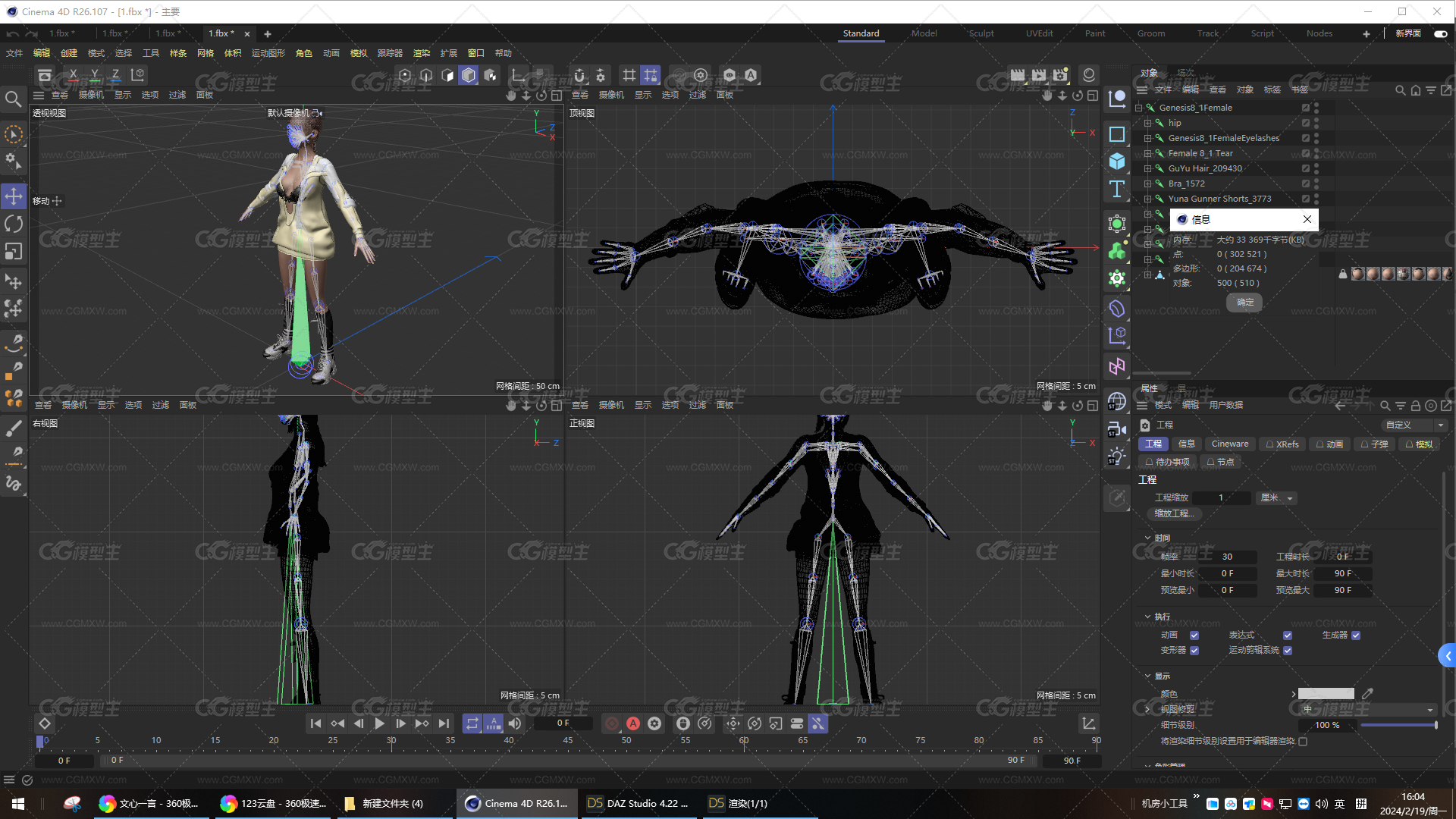Image resolution: width=1456 pixels, height=819 pixels.
Task: Open the 渲染 menu
Action: pos(421,53)
